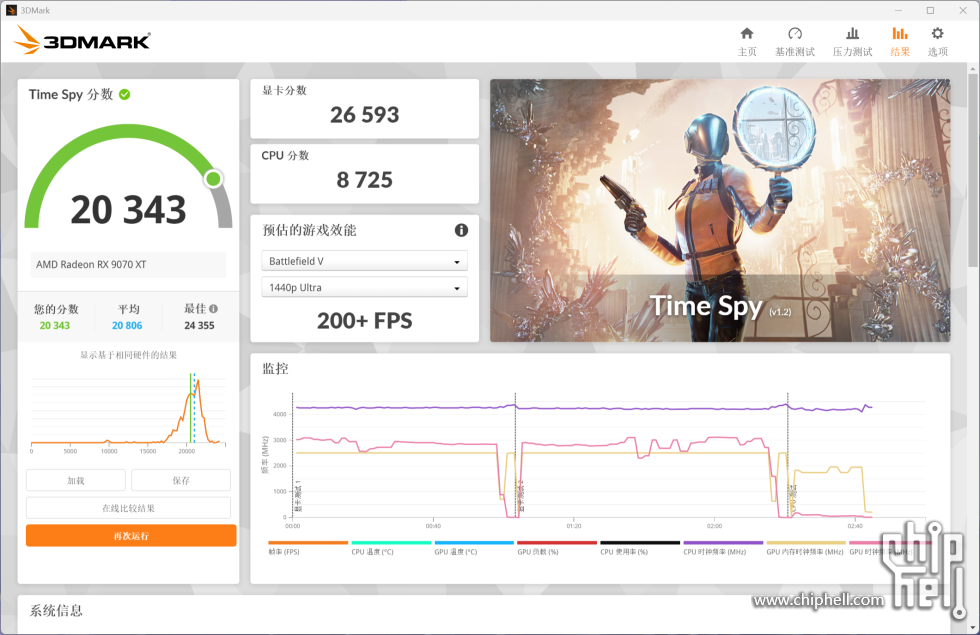Click the 3DMark icon in the title bar
Screen dimensions: 980x635
(12, 9)
